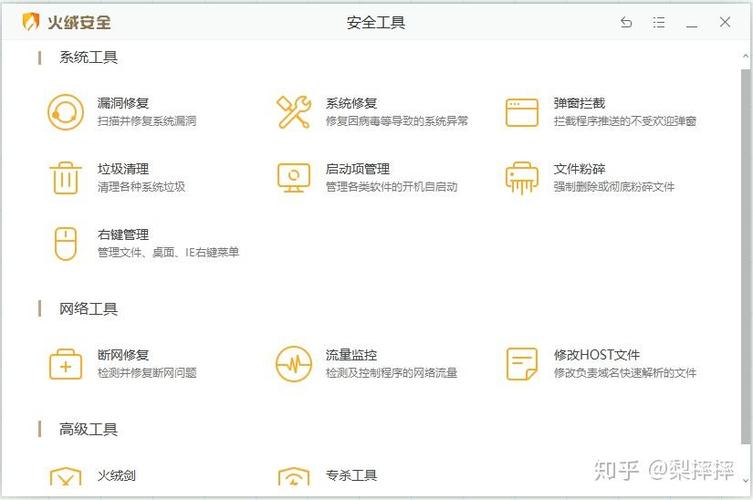Image resolution: width=753 pixels, height=500 pixels.
Task: Open the list menu icon in title bar
Action: 658,22
